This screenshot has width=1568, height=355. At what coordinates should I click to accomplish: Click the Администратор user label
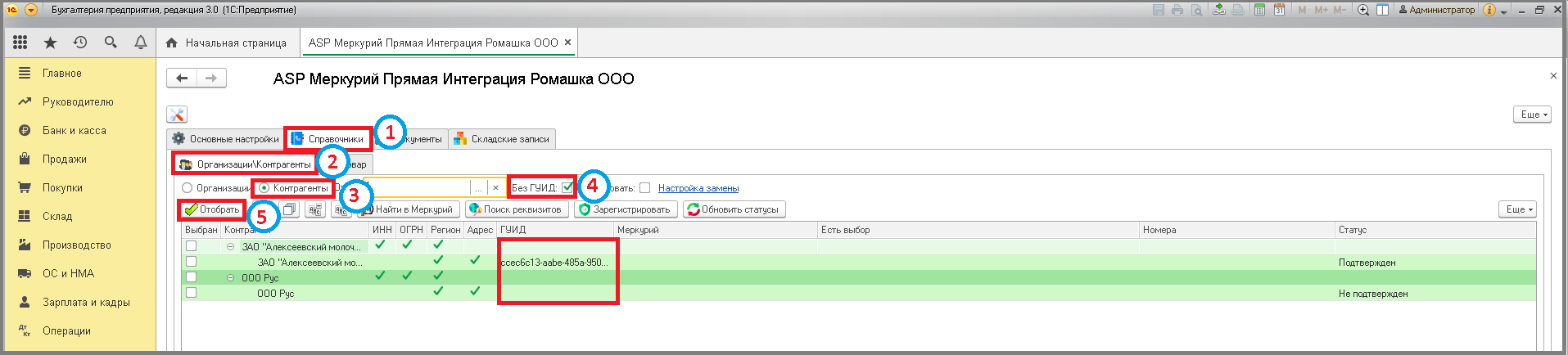coord(1437,10)
